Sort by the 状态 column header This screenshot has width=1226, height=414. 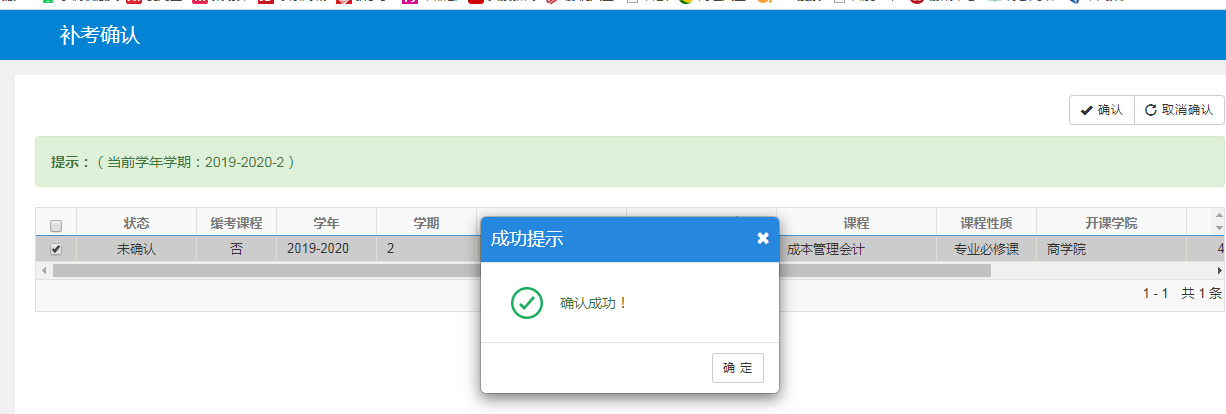click(136, 223)
